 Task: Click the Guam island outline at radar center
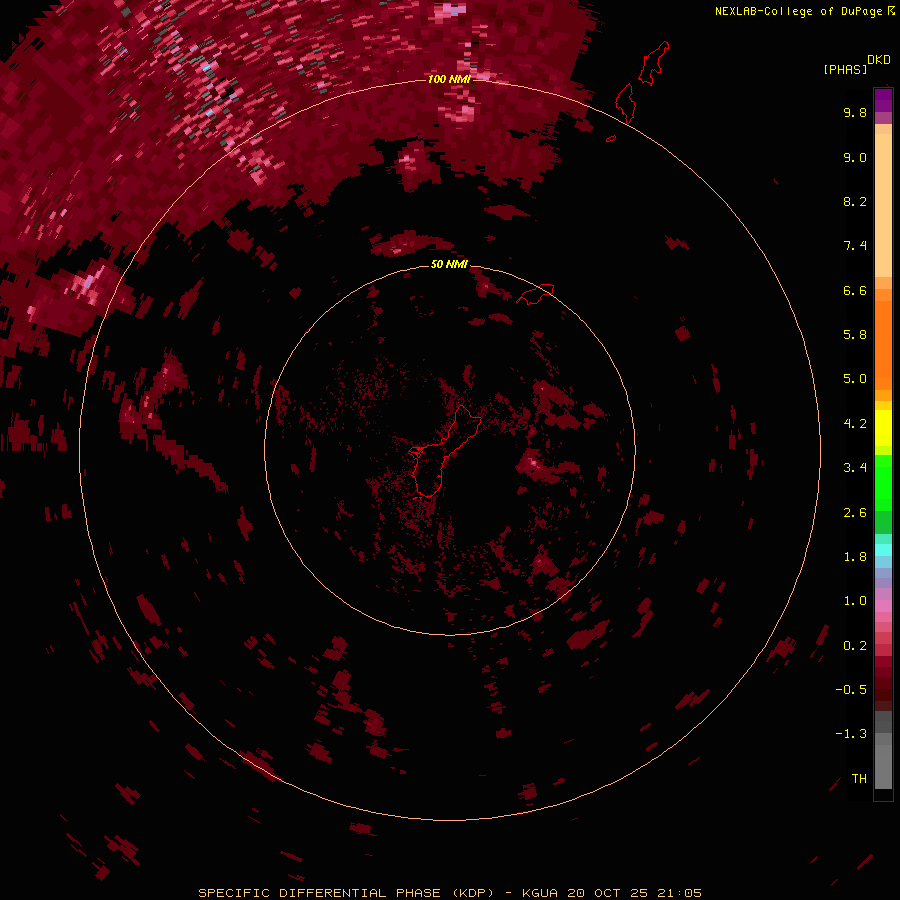point(444,451)
